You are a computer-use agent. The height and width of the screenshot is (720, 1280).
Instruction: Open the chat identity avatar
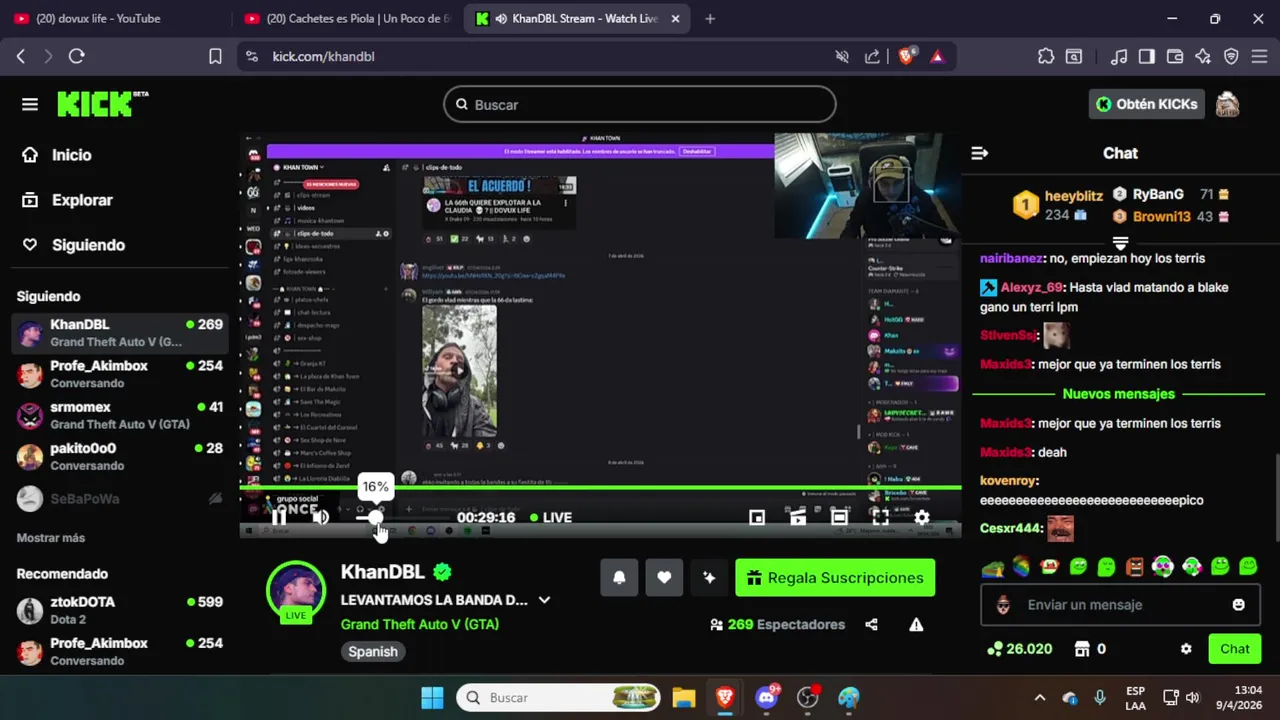pyautogui.click(x=1003, y=605)
